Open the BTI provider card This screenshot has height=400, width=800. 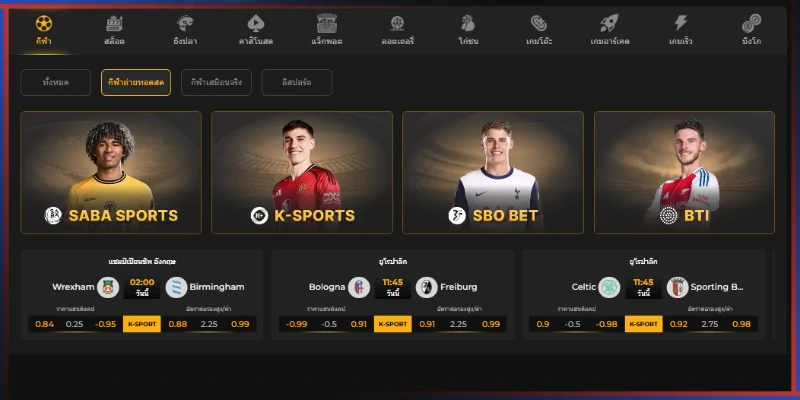tap(684, 172)
